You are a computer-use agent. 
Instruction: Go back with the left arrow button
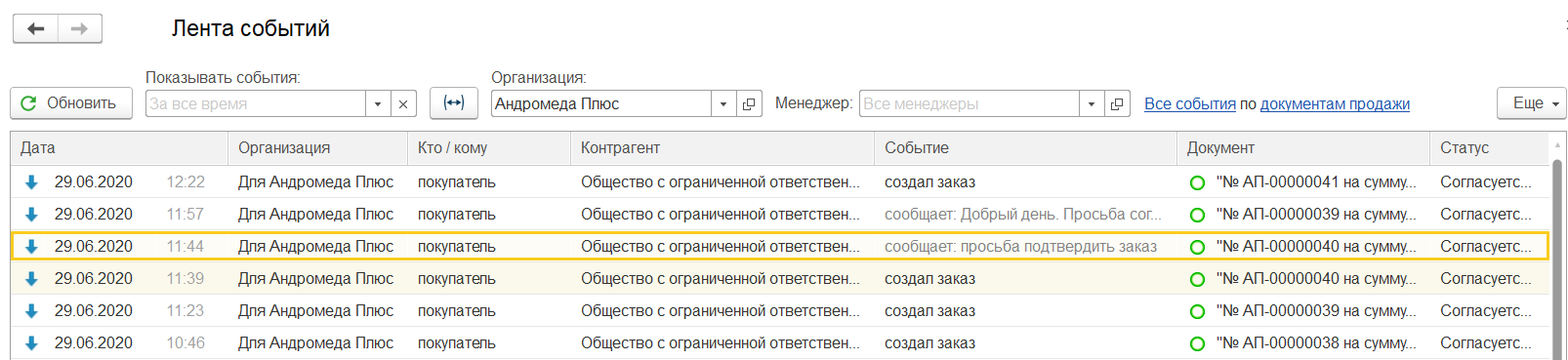36,28
